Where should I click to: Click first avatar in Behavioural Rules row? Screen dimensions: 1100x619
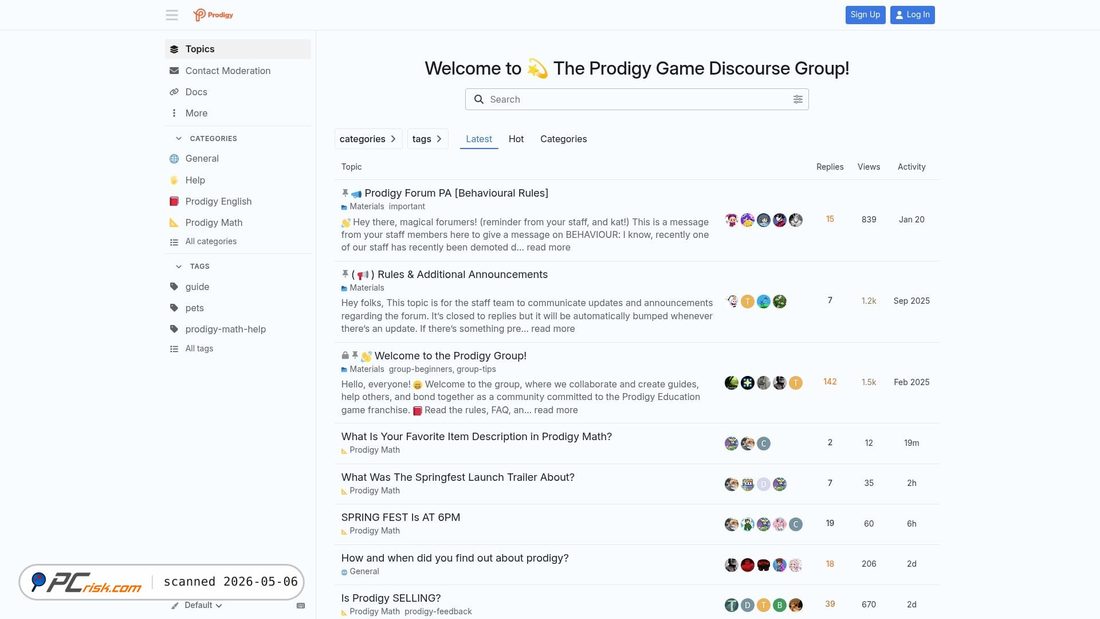point(732,220)
